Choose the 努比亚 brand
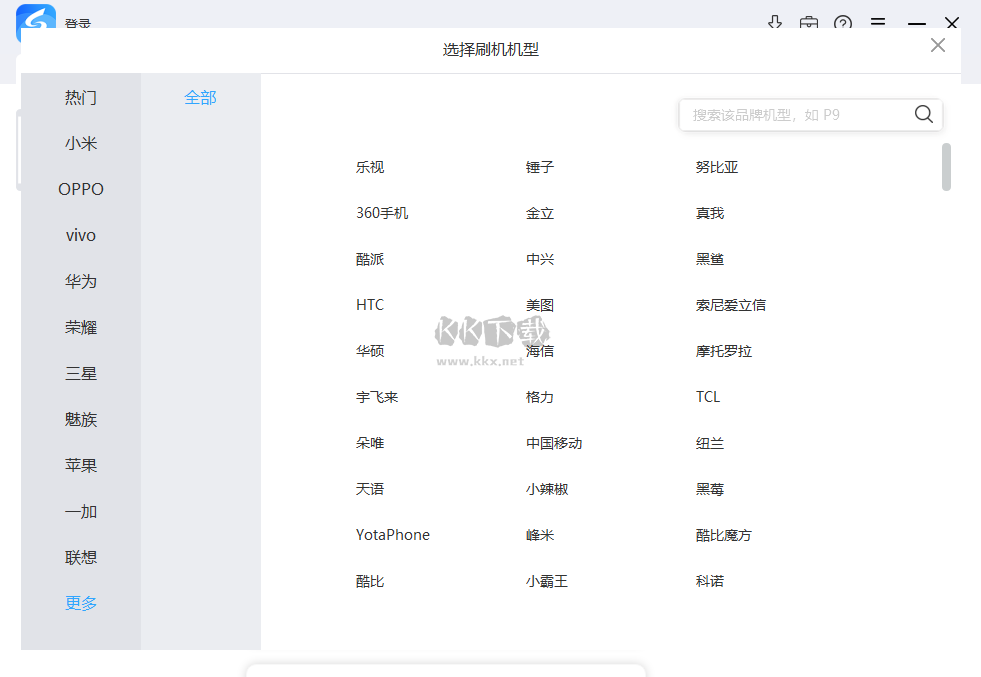The image size is (981, 677). click(x=717, y=167)
